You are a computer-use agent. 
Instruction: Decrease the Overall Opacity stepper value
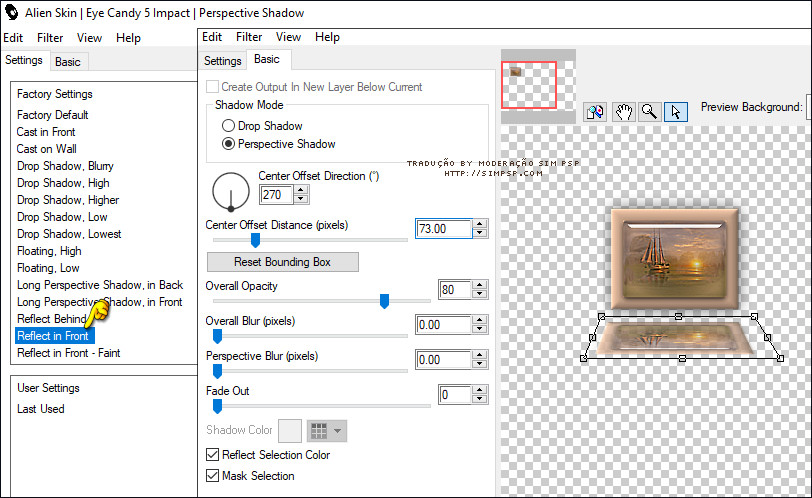pyautogui.click(x=480, y=295)
